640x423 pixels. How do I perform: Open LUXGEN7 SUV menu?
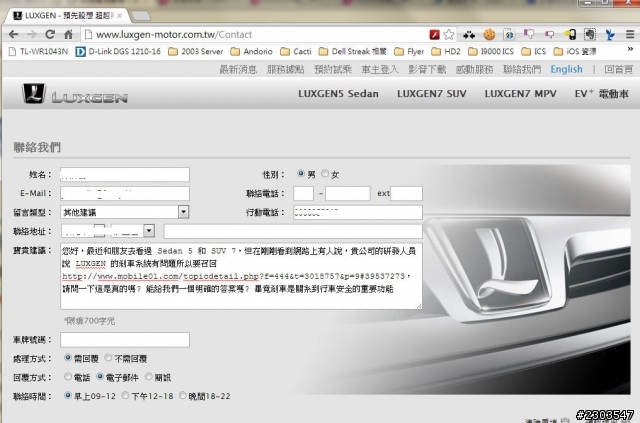[432, 94]
